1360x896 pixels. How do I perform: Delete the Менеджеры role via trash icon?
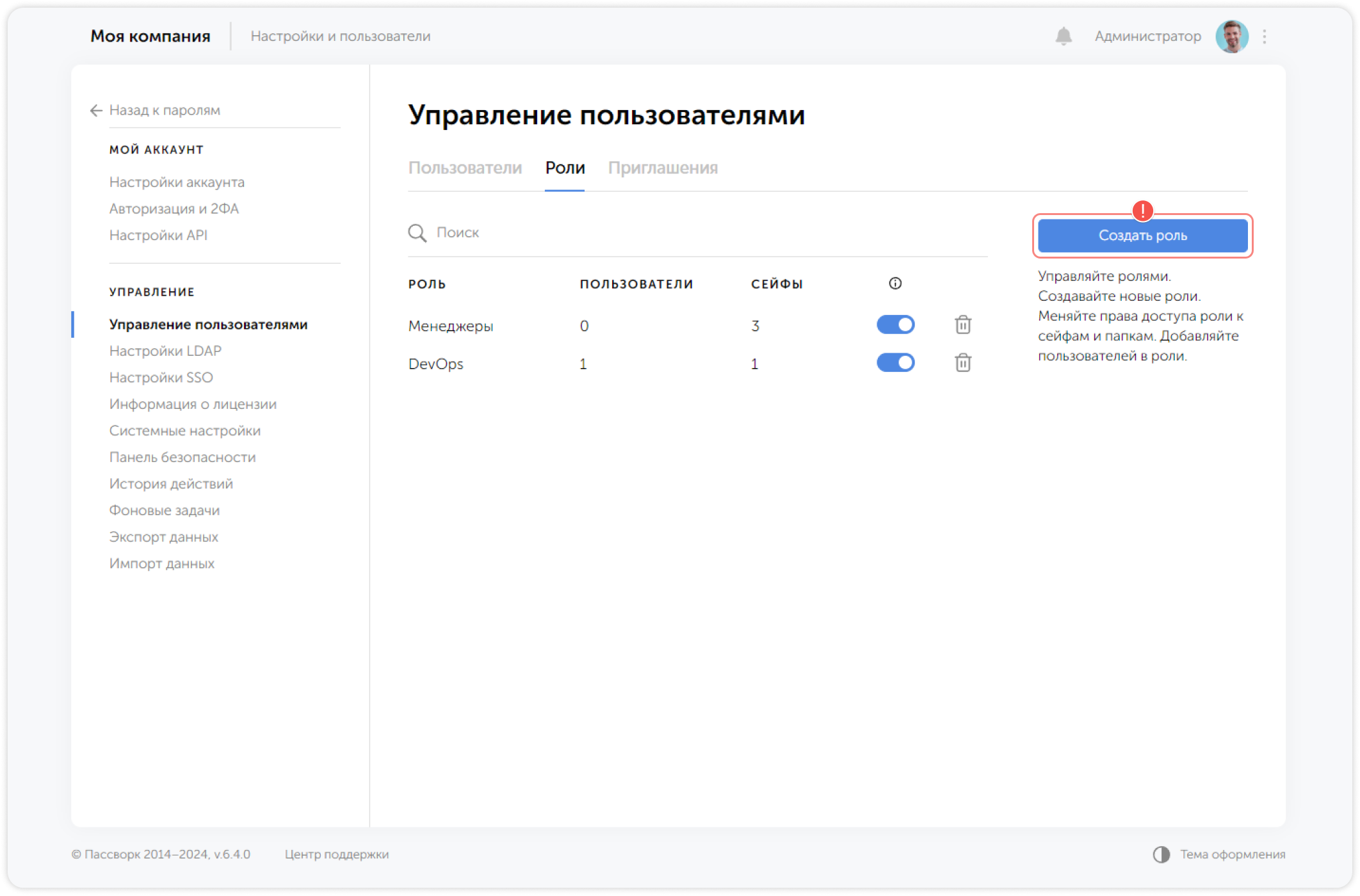click(963, 324)
